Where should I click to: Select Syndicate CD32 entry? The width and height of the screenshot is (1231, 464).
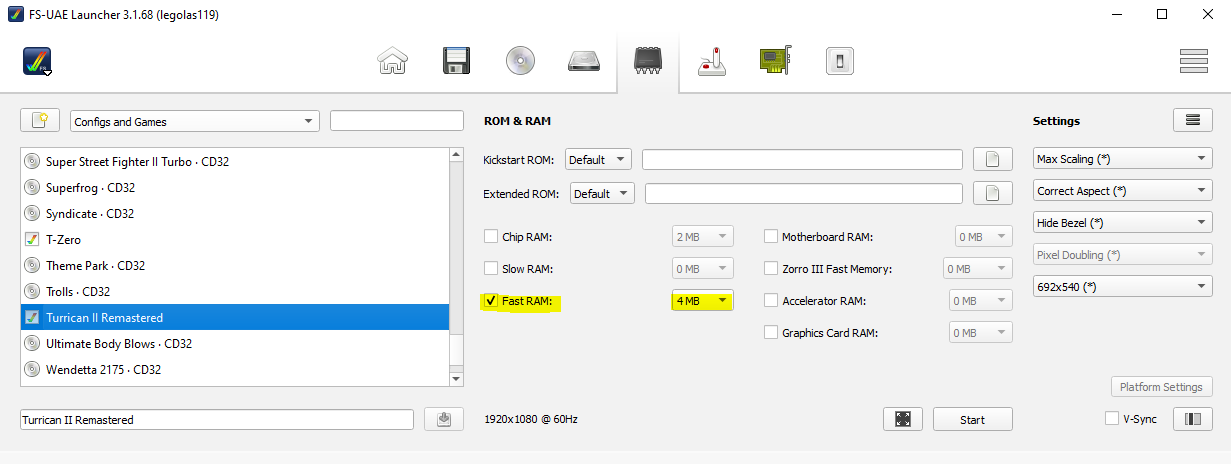pos(235,213)
